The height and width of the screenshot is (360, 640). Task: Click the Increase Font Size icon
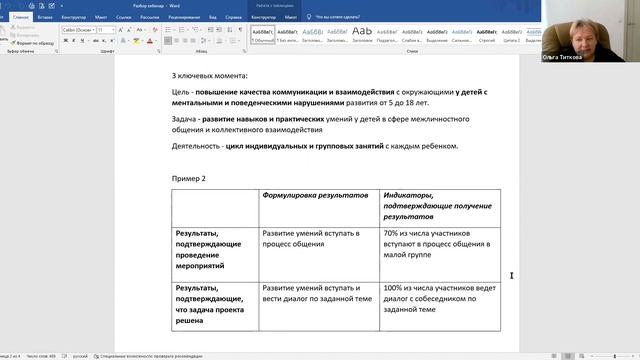121,30
